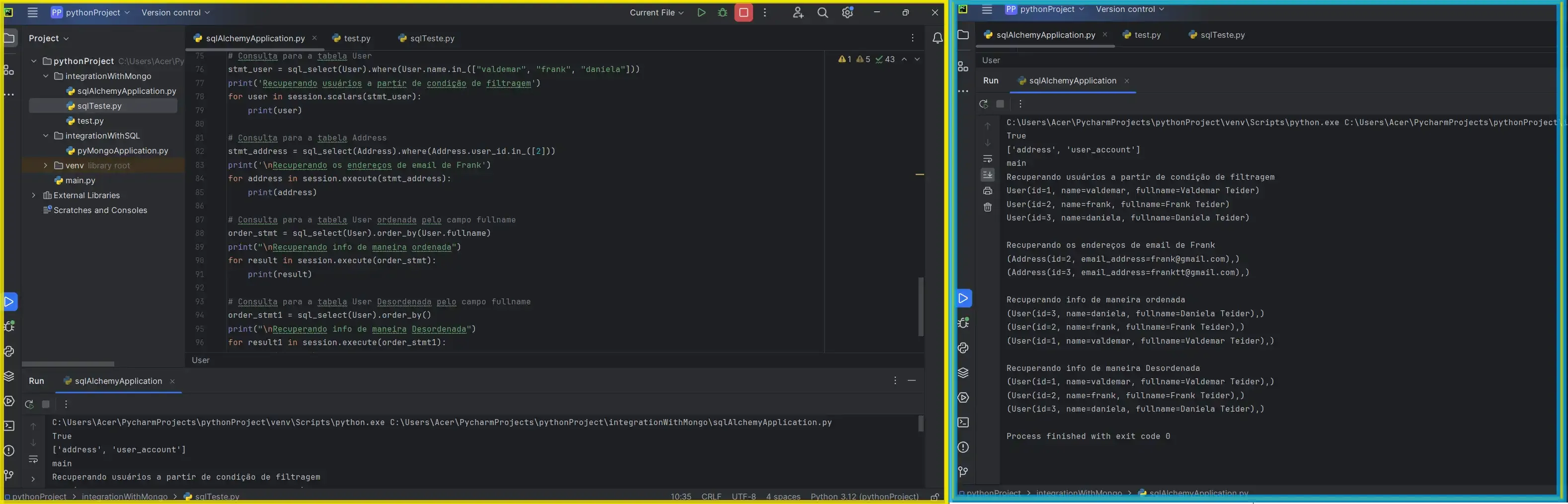Open Python Packages in right window sidebar
This screenshot has height=504, width=1568.
(963, 373)
